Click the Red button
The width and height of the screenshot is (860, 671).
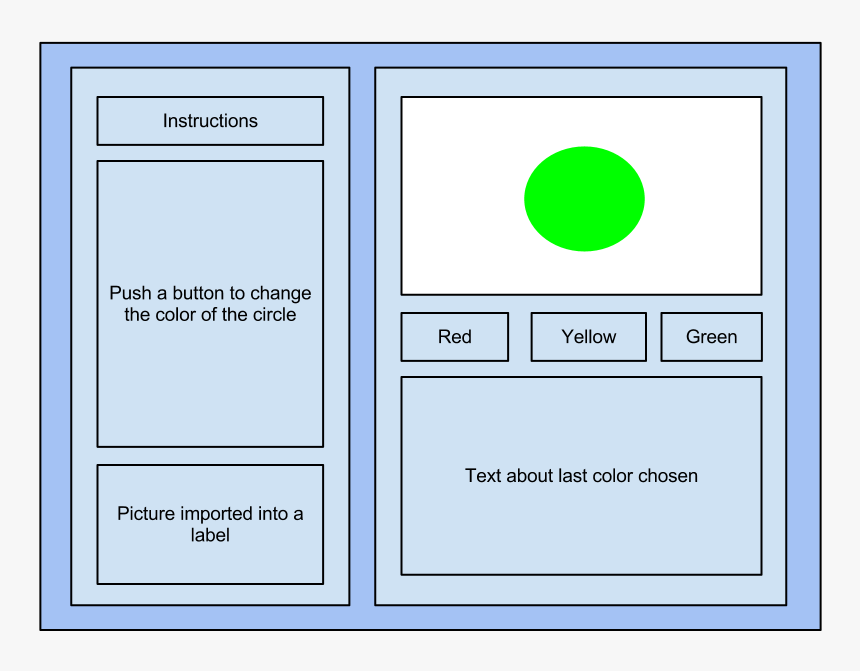coord(454,337)
